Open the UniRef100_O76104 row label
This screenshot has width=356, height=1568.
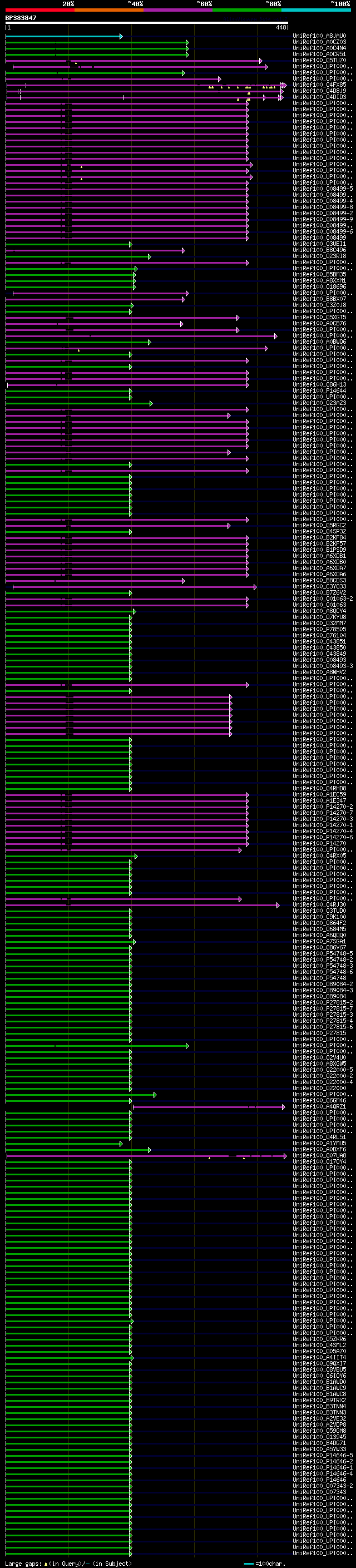[x=319, y=635]
